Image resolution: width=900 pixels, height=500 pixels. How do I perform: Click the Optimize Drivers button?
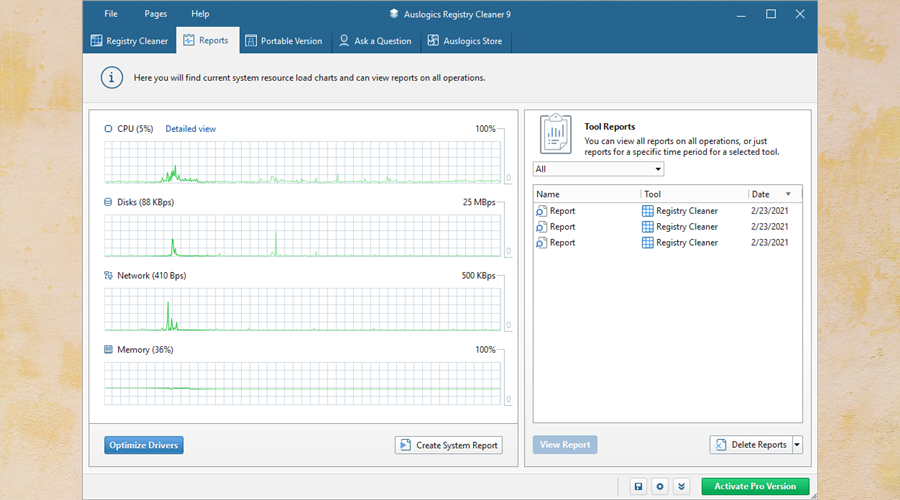(144, 445)
